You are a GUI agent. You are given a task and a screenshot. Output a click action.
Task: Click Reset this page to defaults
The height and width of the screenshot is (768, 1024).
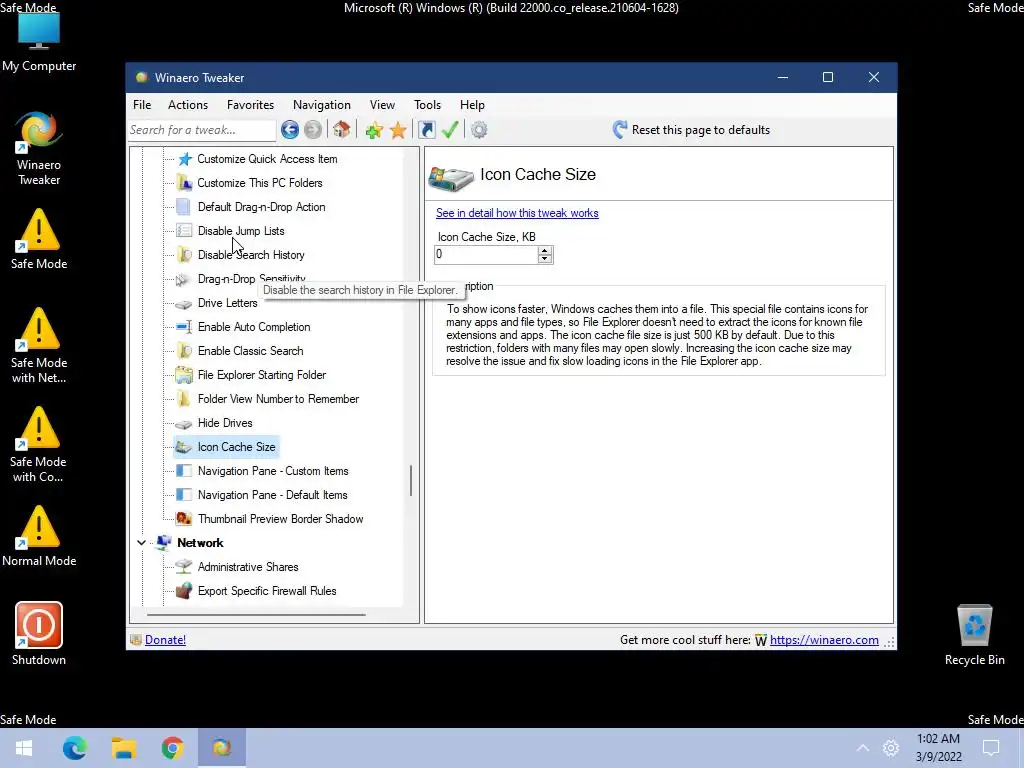(x=691, y=130)
